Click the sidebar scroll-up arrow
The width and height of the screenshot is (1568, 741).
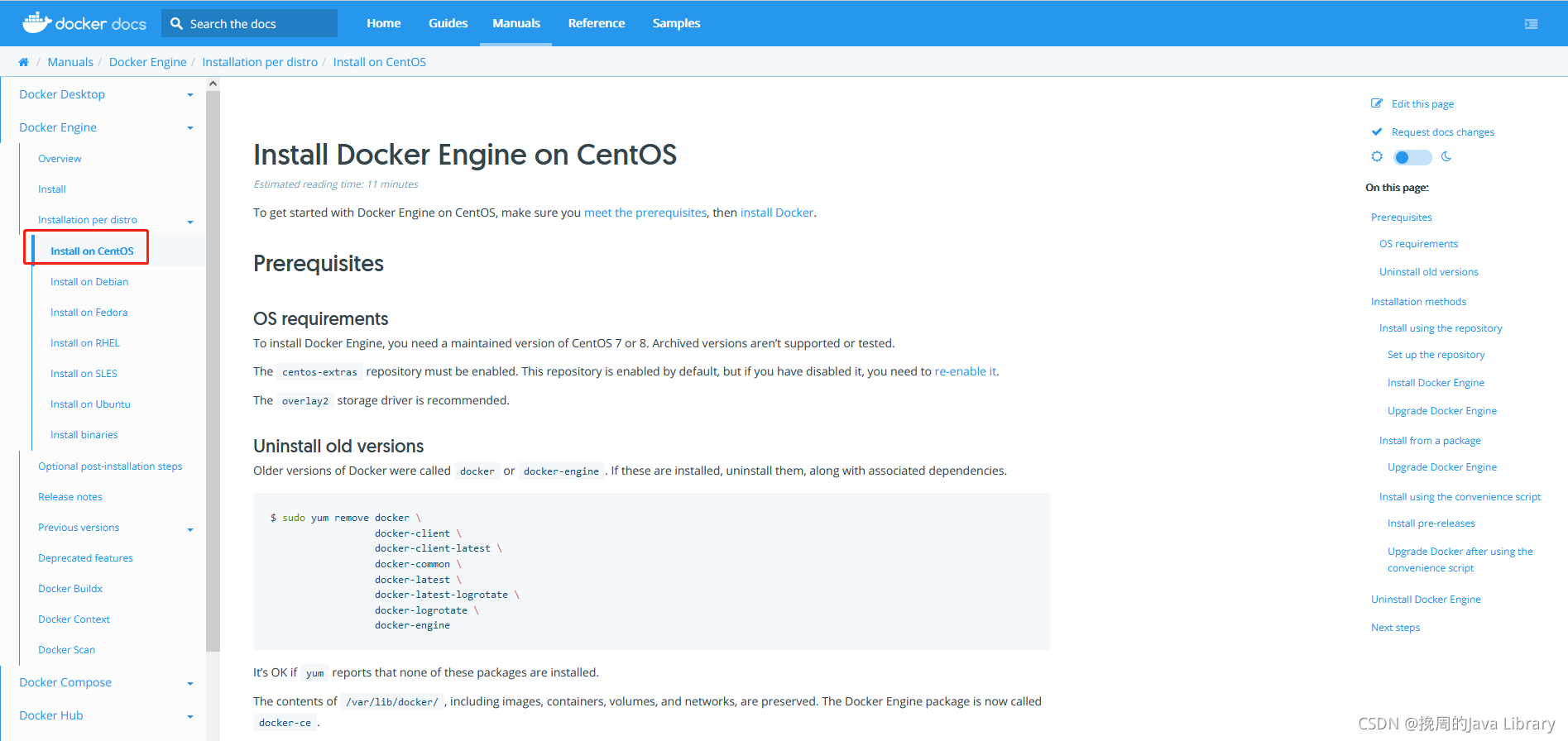213,84
